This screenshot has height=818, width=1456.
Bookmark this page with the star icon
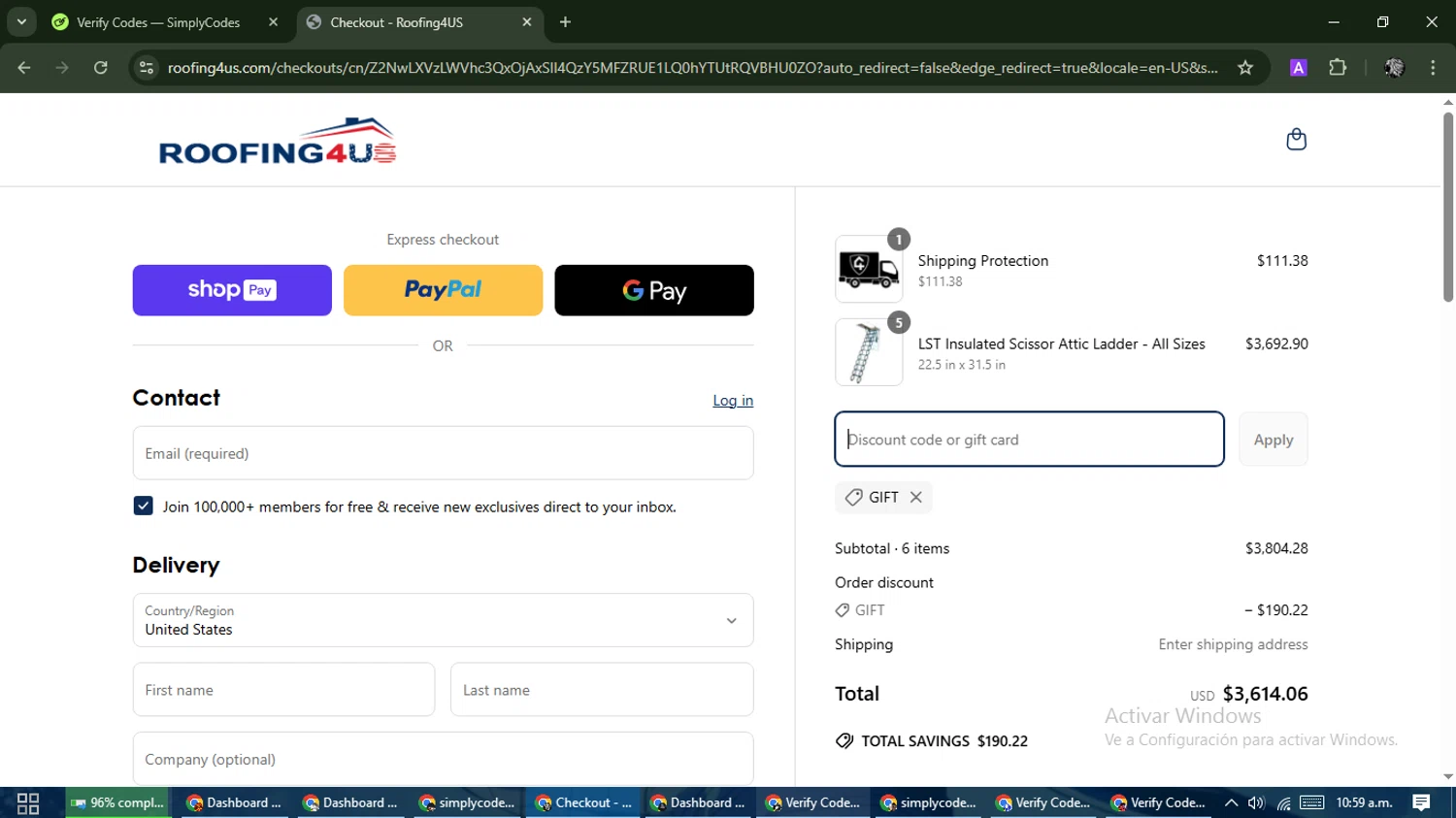[1245, 68]
